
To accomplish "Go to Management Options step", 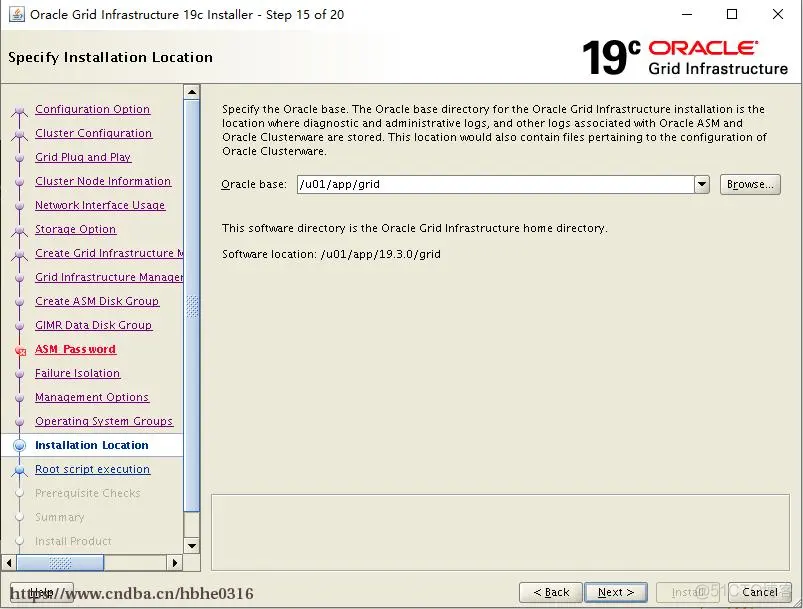I will coord(92,397).
